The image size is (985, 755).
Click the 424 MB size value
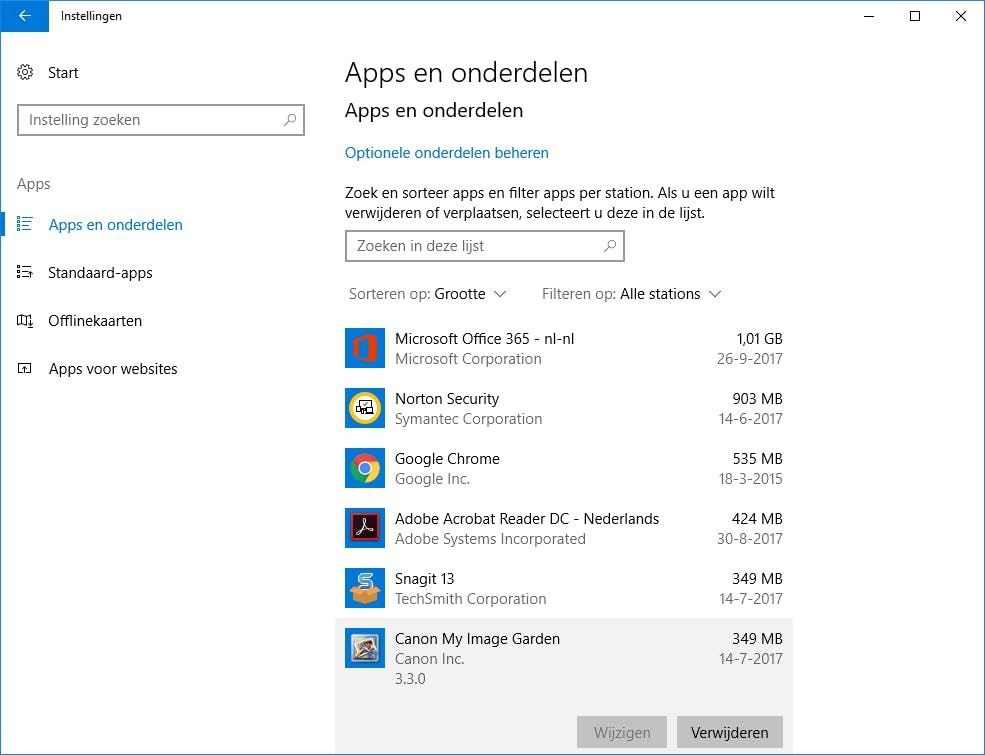coord(758,519)
